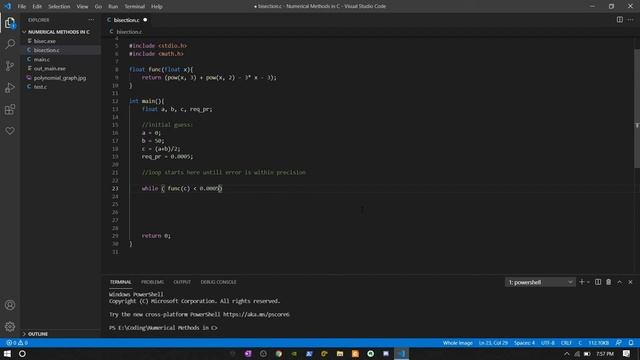Screen dimensions: 640x360
Task: Open the Go menu
Action: (98, 6)
